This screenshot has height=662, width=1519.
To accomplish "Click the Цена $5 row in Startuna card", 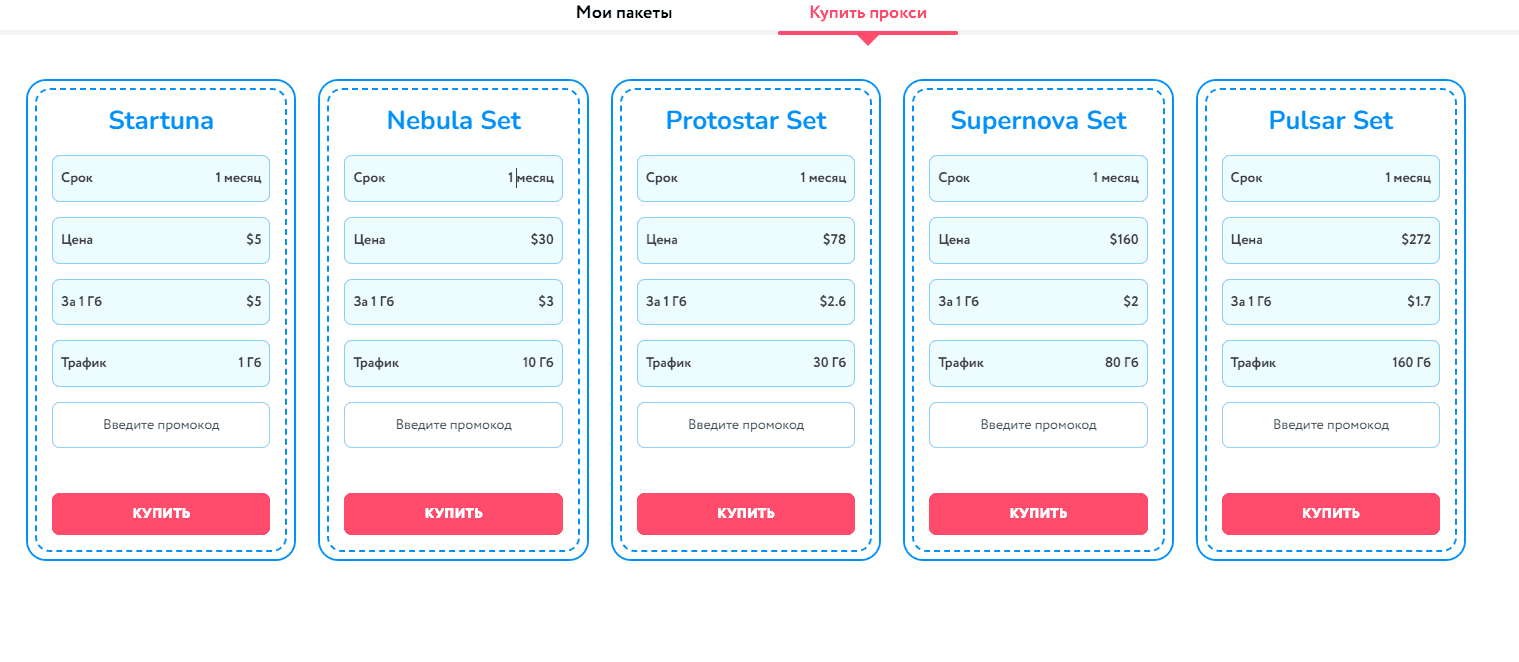I will [160, 240].
